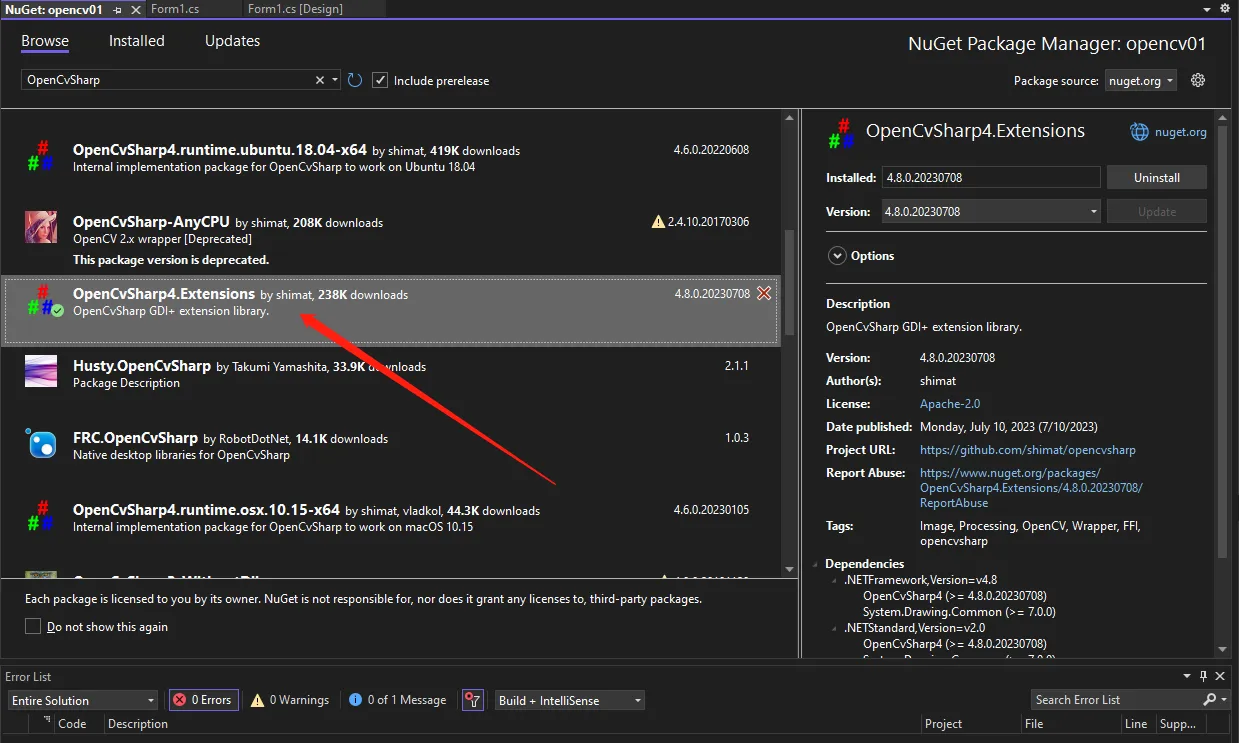The image size is (1239, 743).
Task: Select OpenCvSharp4.runtime.osx.10.15-x64 package icon
Action: pyautogui.click(x=40, y=514)
